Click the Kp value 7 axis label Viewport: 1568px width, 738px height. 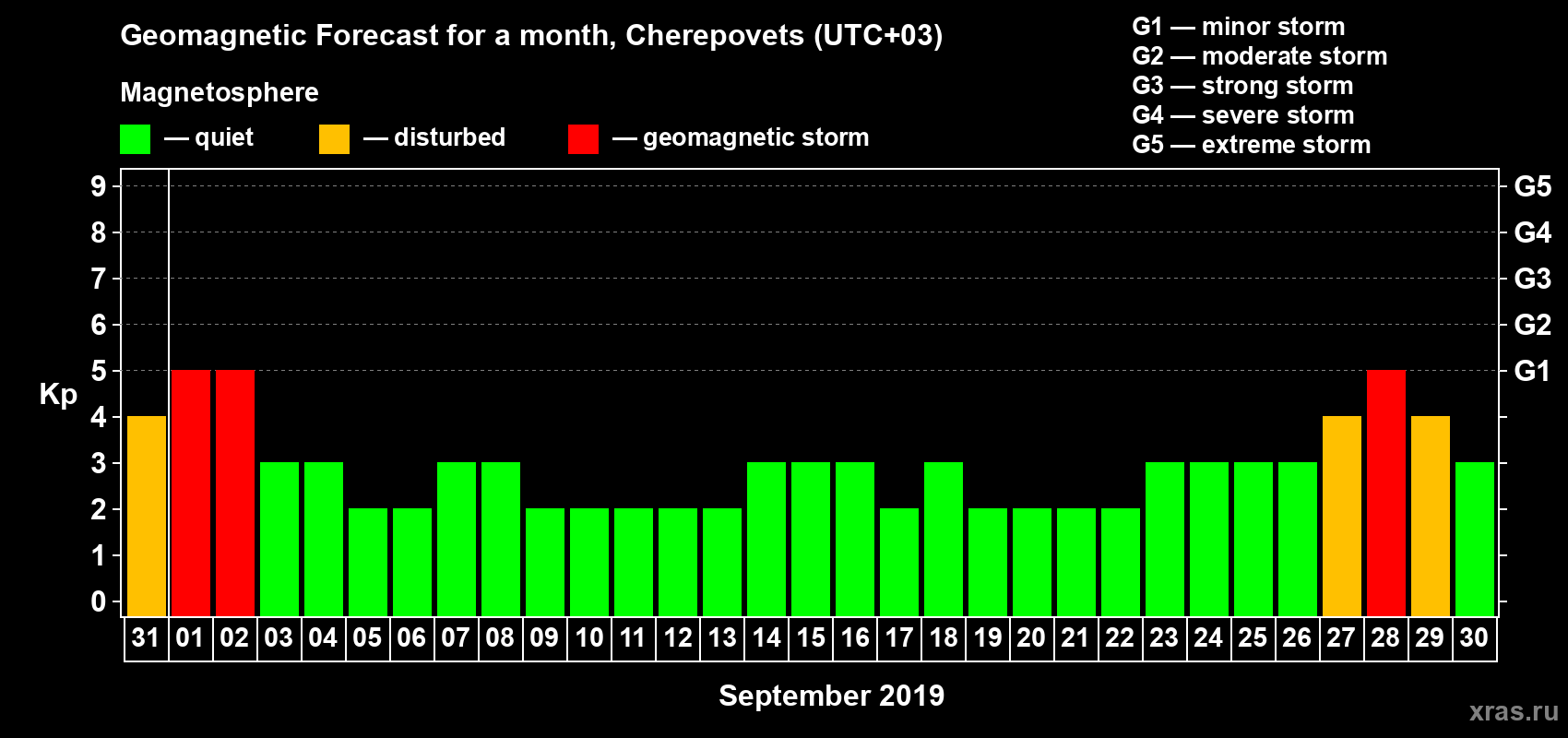[x=99, y=279]
